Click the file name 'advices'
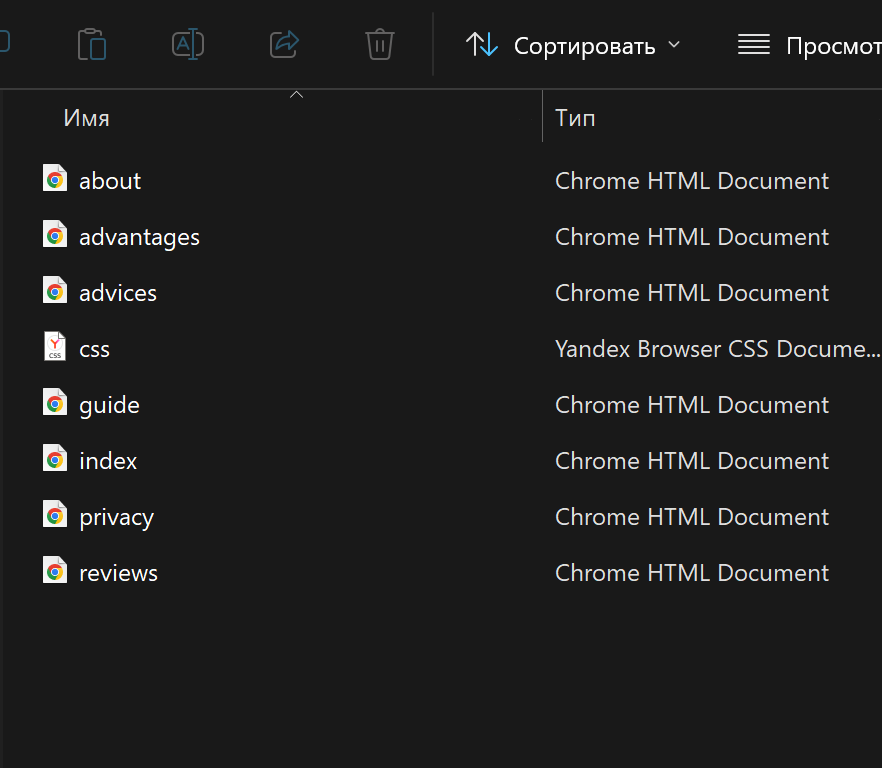Image resolution: width=882 pixels, height=768 pixels. [x=118, y=293]
